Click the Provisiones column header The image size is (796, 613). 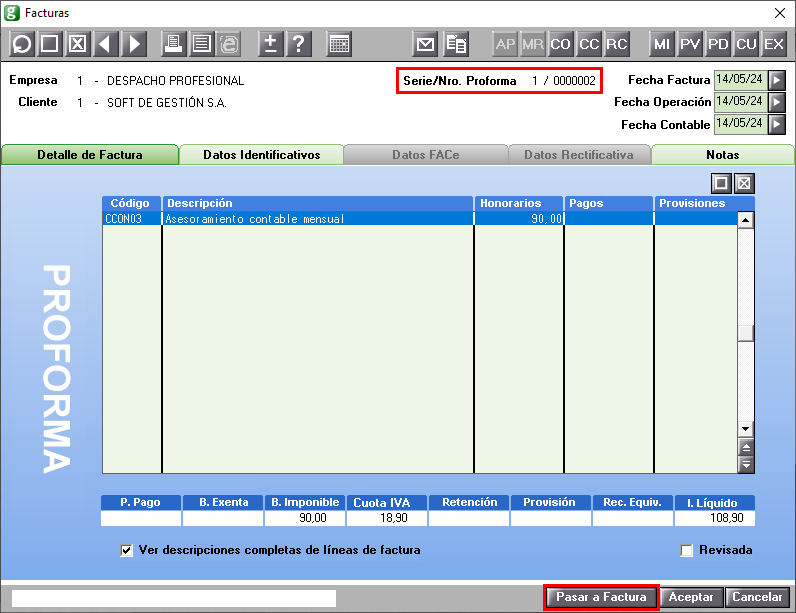(705, 203)
